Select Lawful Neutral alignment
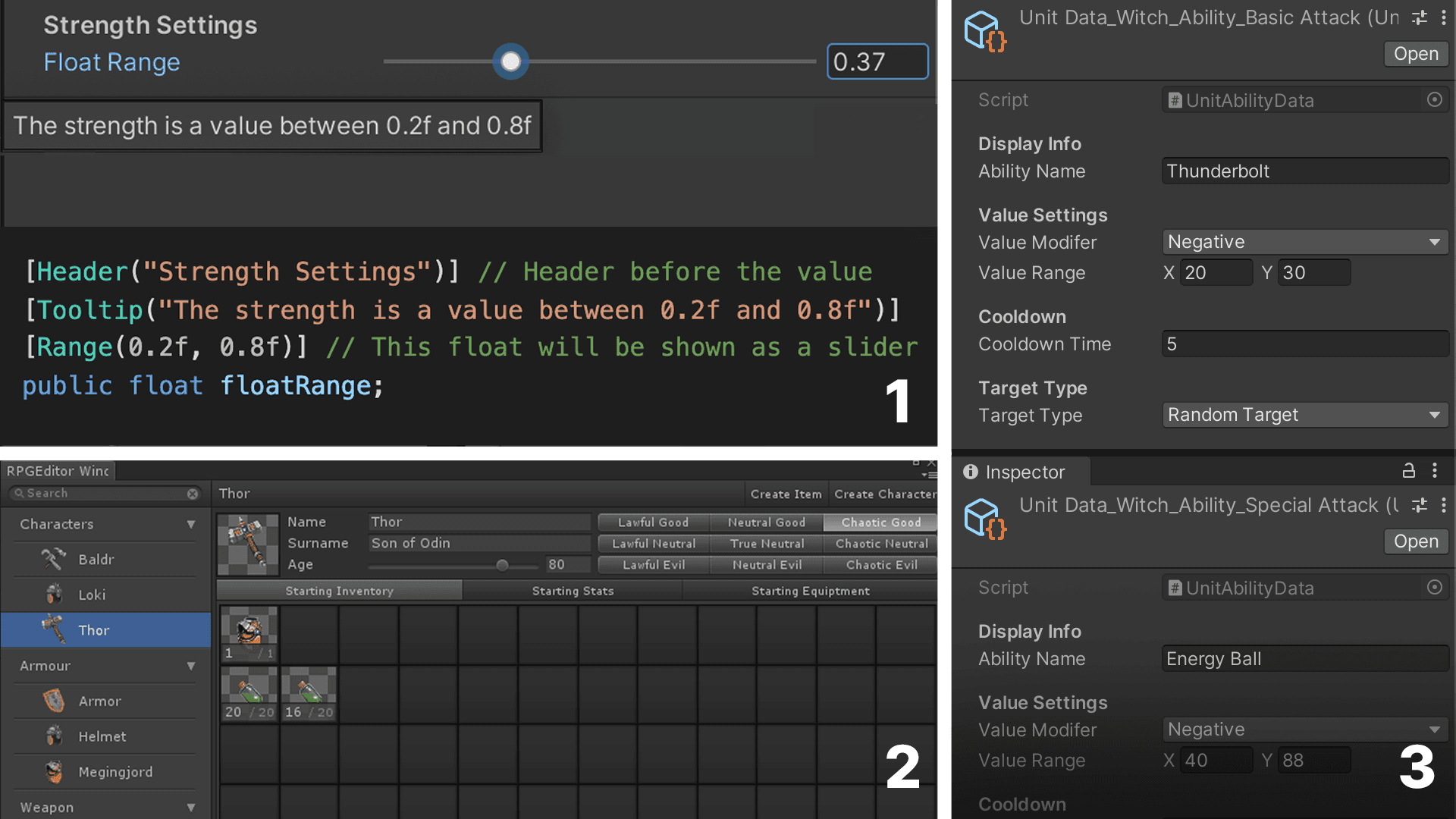The width and height of the screenshot is (1456, 819). tap(653, 544)
